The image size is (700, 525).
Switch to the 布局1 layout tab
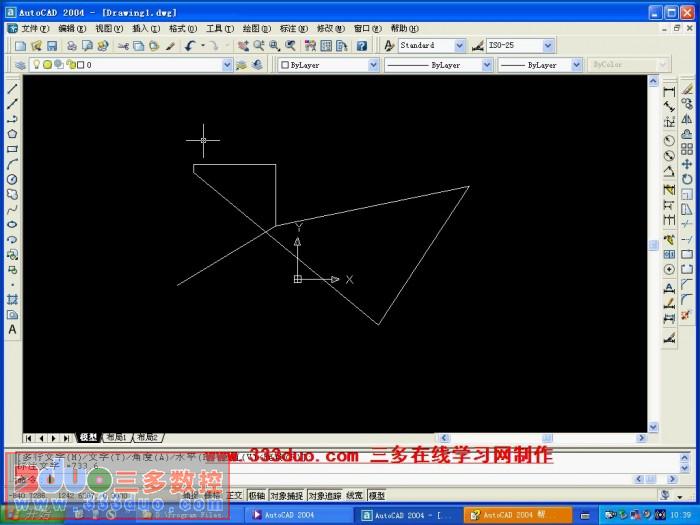coord(117,438)
